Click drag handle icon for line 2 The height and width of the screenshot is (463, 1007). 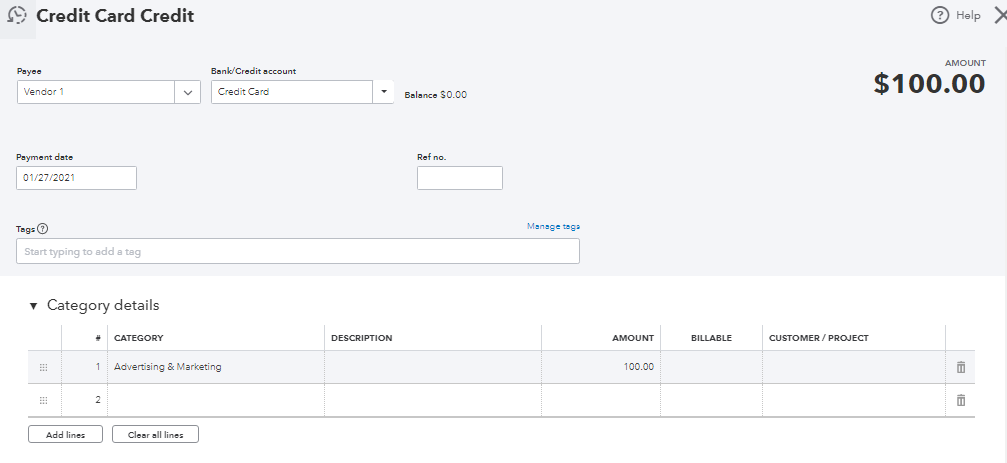click(x=43, y=400)
